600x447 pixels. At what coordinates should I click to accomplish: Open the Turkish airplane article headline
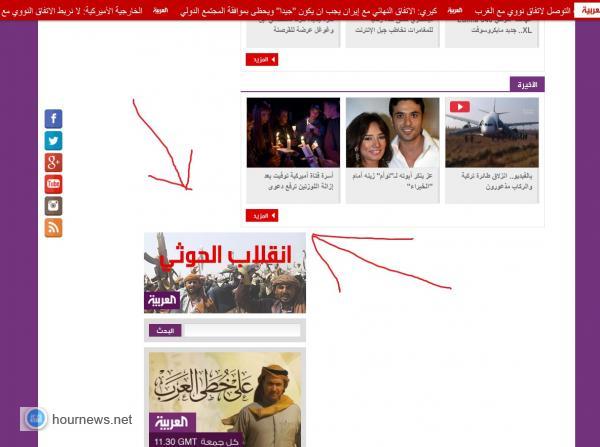[x=497, y=181]
